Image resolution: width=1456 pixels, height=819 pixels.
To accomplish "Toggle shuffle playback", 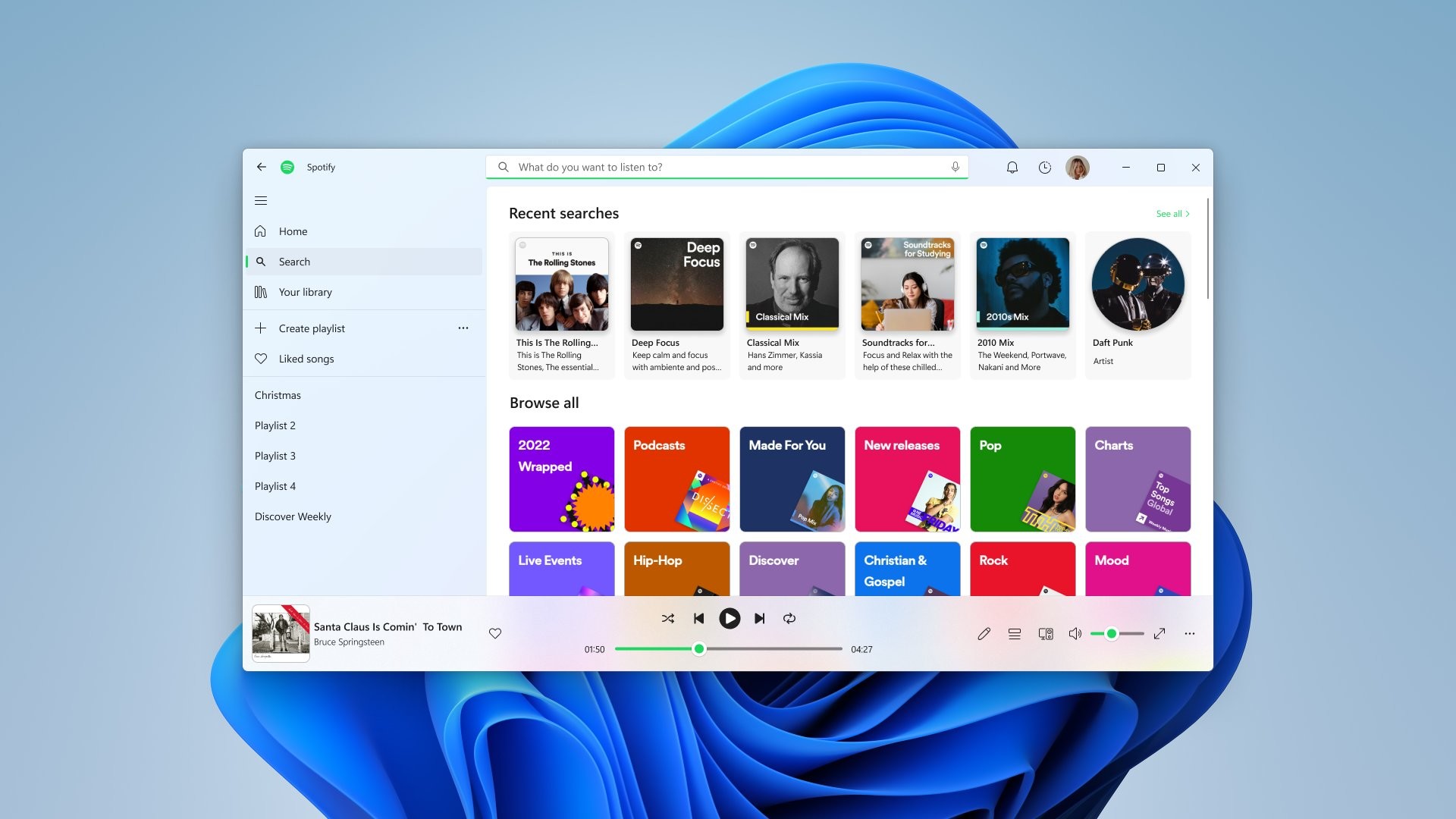I will (x=667, y=619).
